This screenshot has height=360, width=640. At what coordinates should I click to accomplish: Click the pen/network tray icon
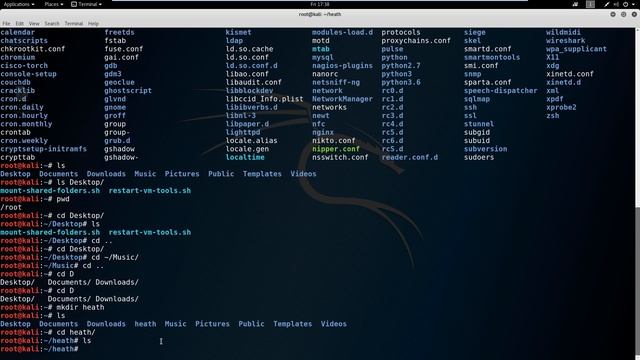[607, 4]
